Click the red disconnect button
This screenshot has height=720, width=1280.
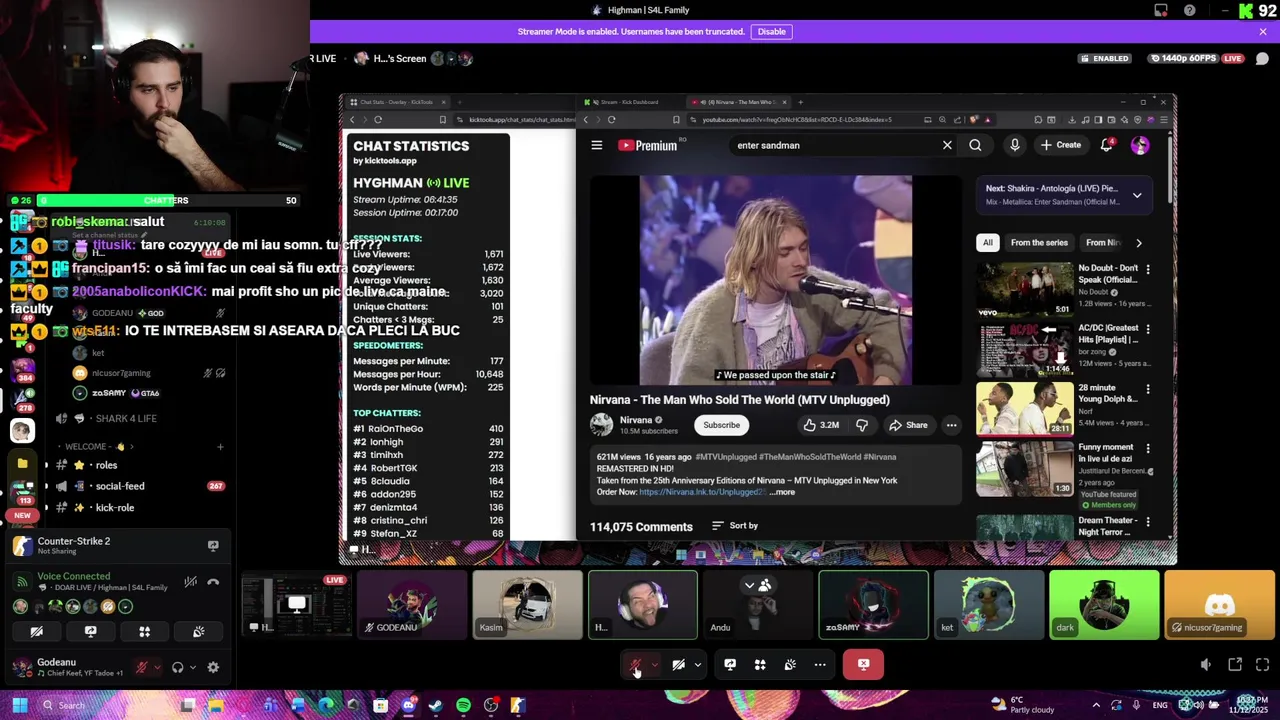tap(863, 664)
